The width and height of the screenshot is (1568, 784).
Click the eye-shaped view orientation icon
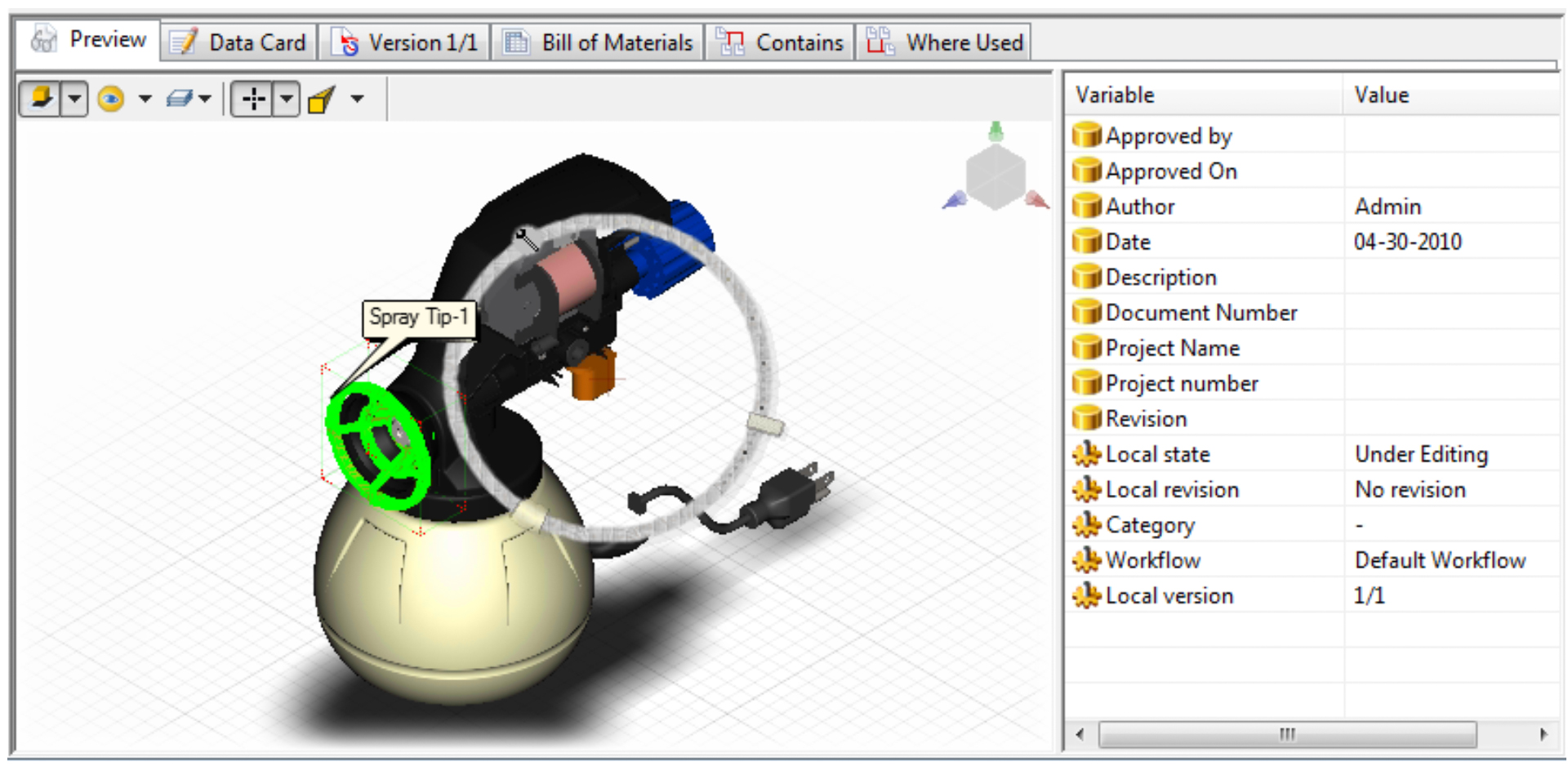[x=111, y=99]
